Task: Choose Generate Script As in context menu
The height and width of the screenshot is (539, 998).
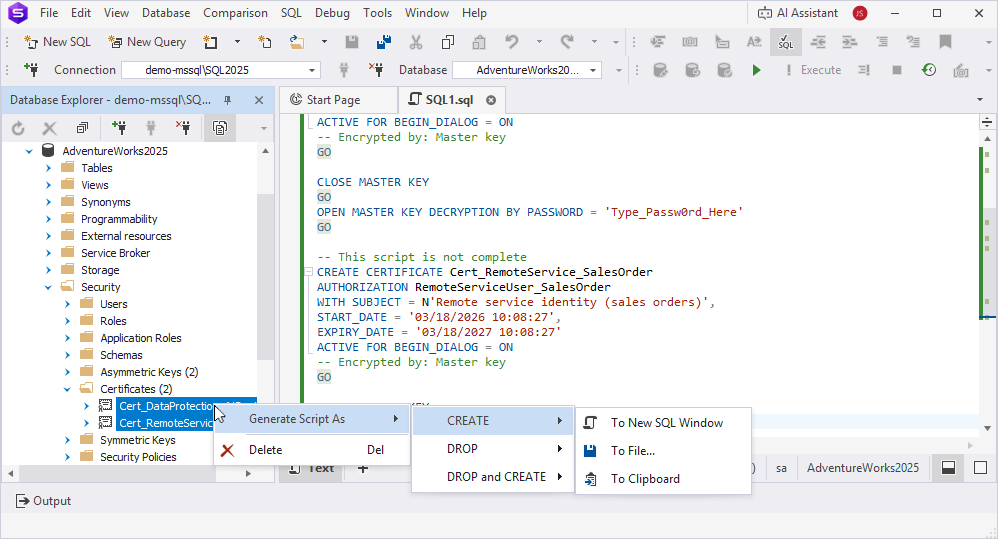Action: tap(311, 419)
